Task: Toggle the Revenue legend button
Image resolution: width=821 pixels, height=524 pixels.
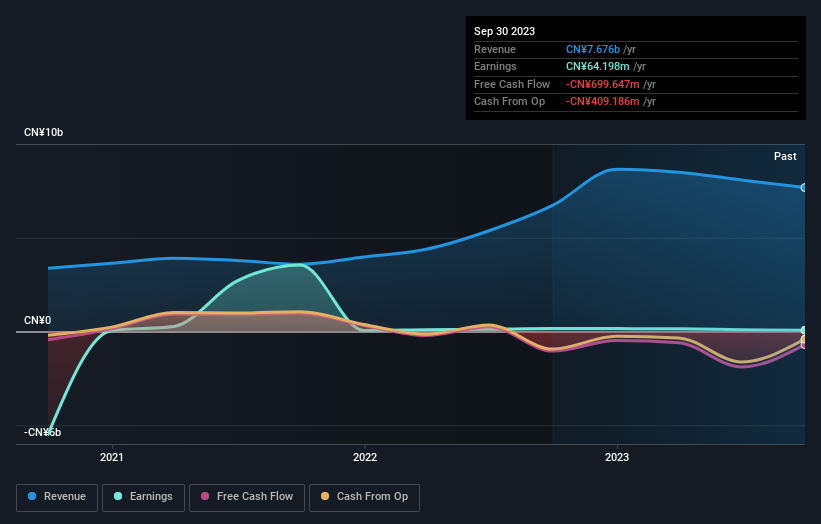Action: point(57,497)
